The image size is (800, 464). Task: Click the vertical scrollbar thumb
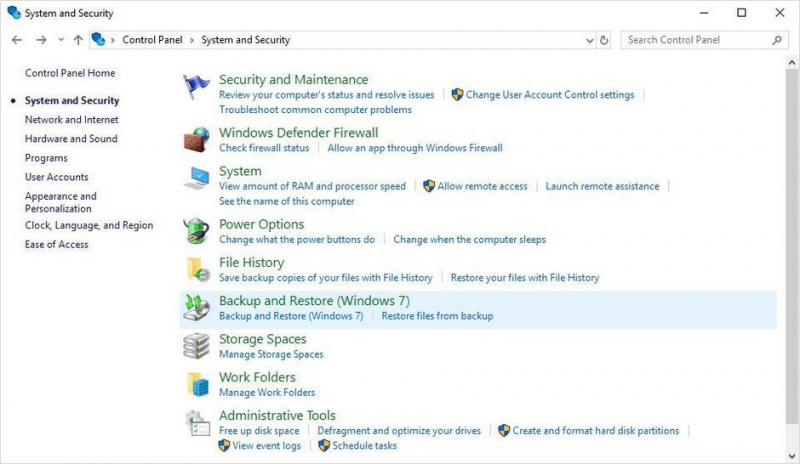click(x=792, y=248)
